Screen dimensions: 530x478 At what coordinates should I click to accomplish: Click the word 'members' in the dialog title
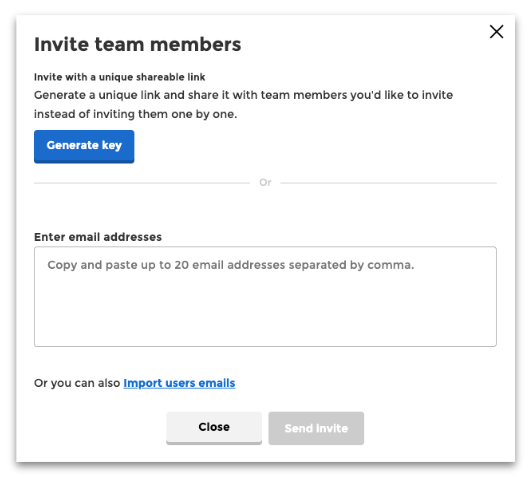pyautogui.click(x=195, y=44)
